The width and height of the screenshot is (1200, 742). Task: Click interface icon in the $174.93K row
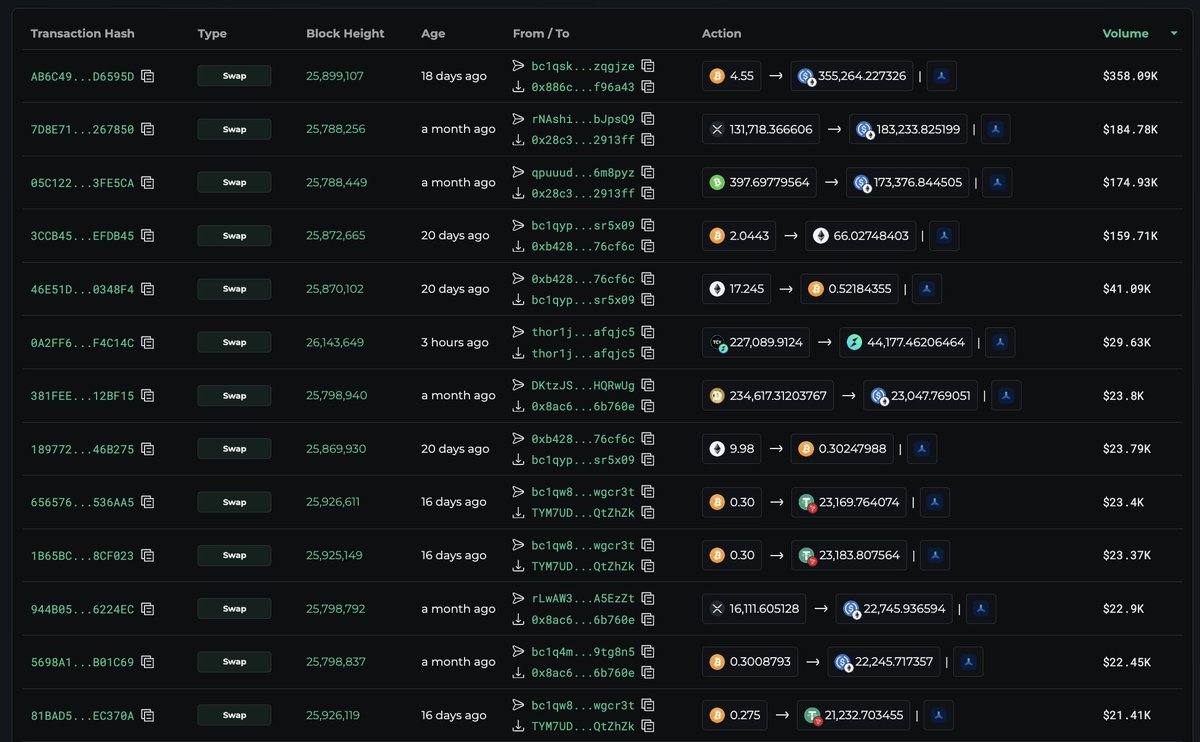coord(998,183)
